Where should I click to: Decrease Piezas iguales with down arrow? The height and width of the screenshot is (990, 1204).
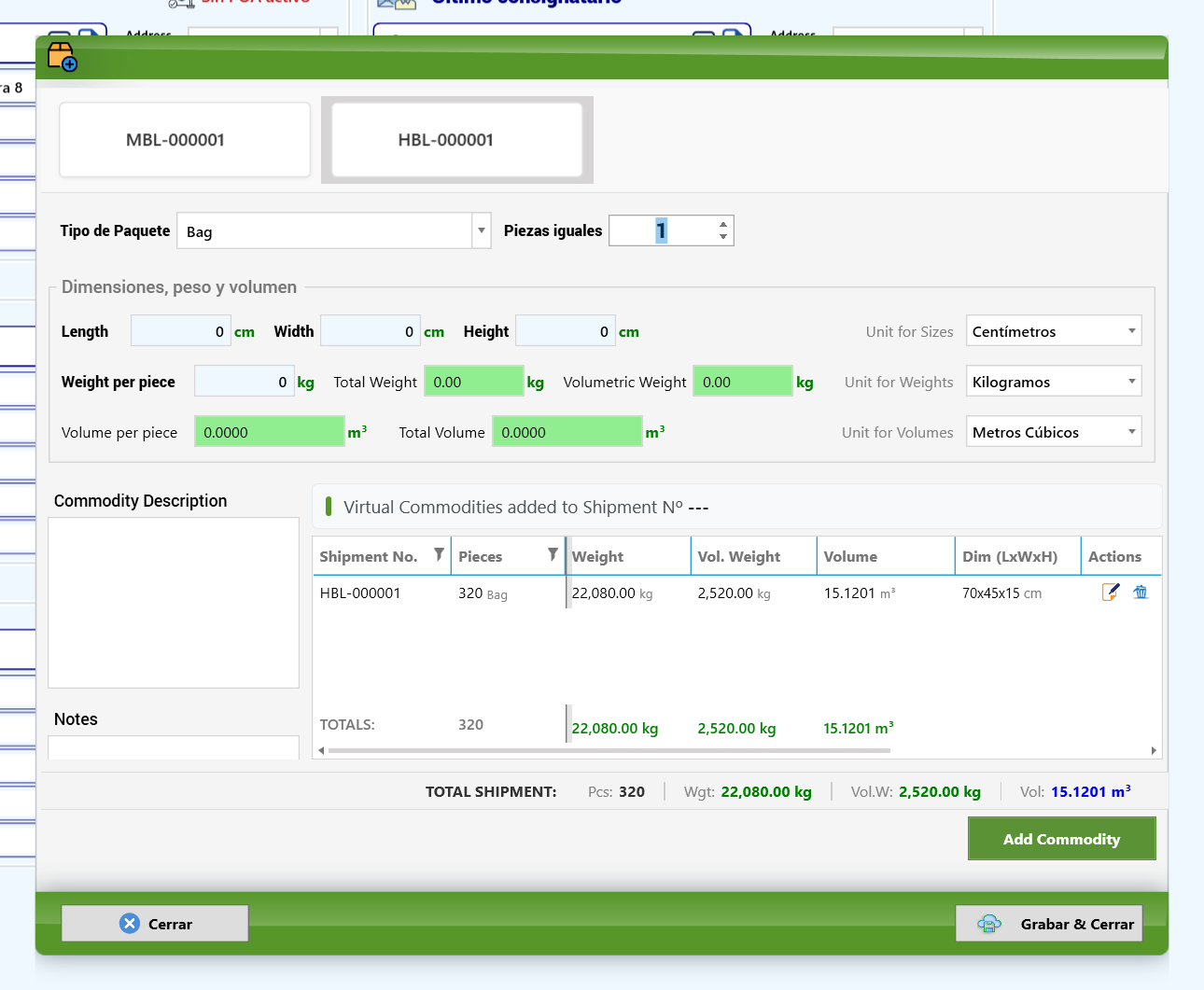[723, 237]
